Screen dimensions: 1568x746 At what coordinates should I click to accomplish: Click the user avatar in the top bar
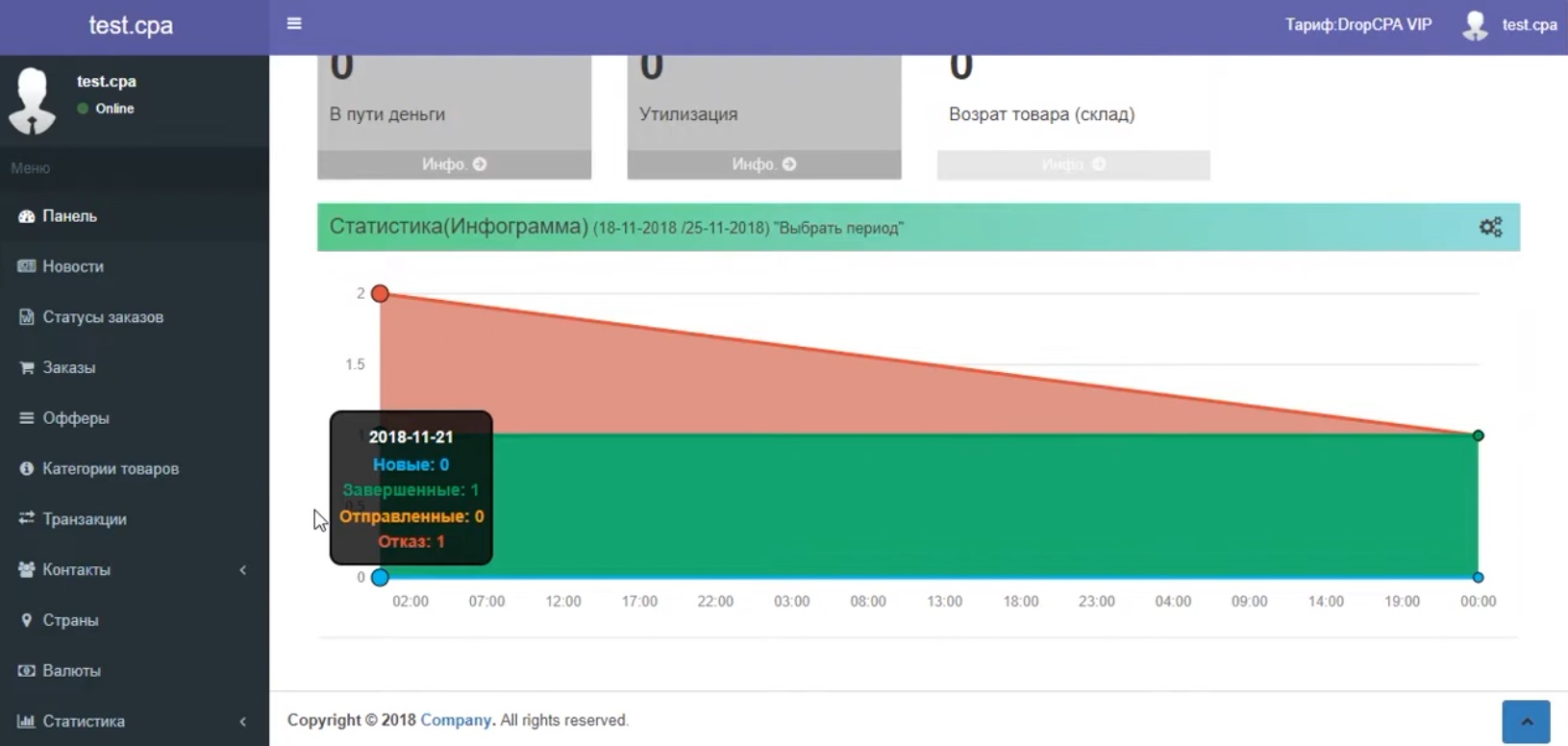click(x=1475, y=25)
